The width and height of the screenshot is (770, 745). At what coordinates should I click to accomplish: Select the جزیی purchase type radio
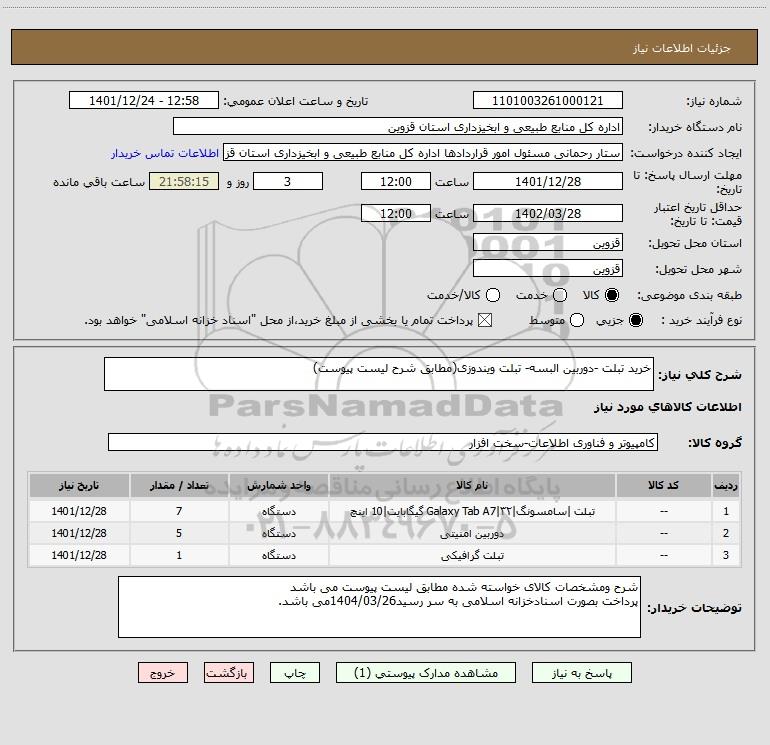[x=636, y=321]
